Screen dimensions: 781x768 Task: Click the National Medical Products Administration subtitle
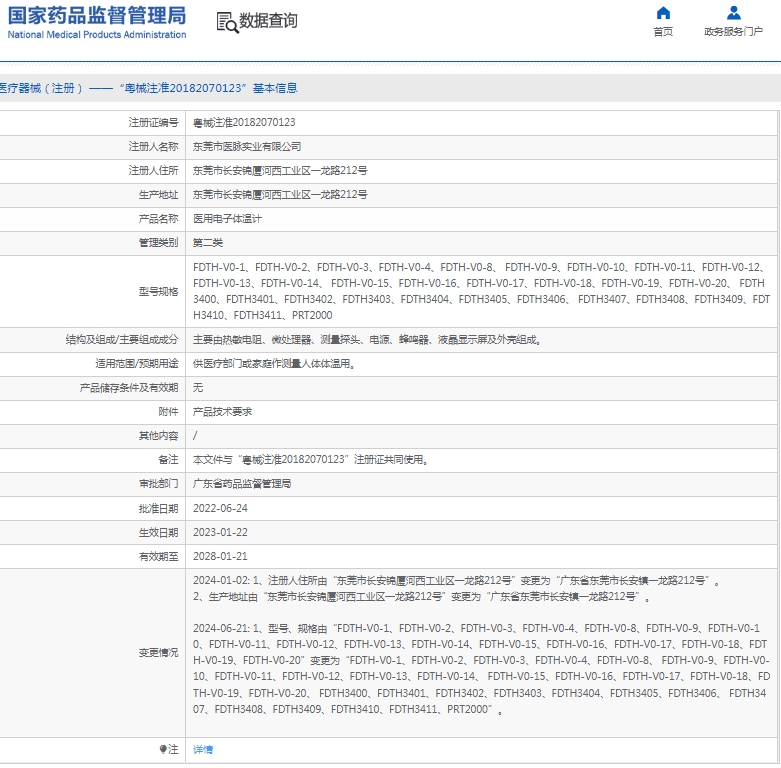point(97,35)
